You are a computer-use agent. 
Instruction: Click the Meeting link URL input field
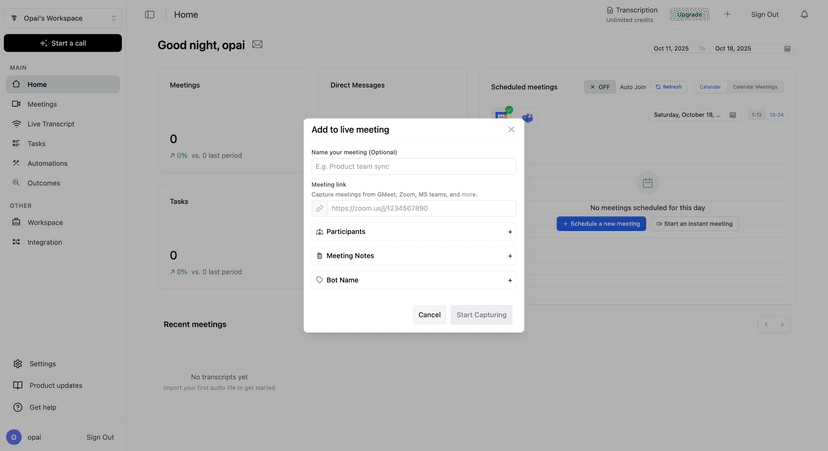coord(421,208)
